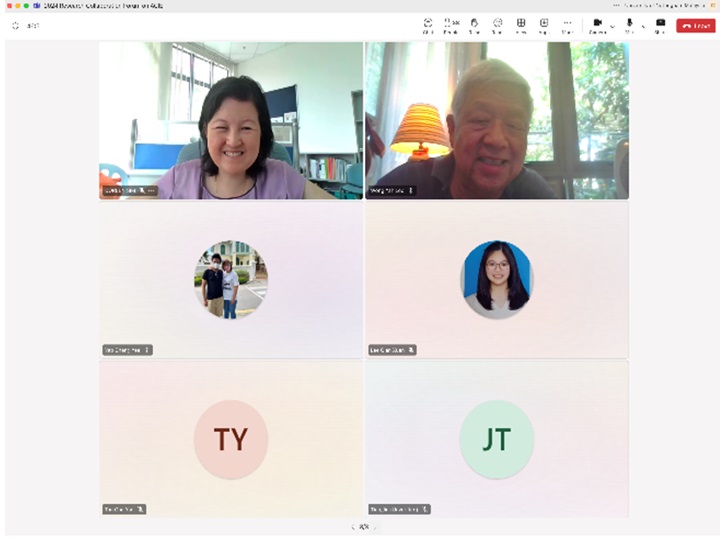This screenshot has width=720, height=540.
Task: Open the React emoji menu
Action: point(497,24)
